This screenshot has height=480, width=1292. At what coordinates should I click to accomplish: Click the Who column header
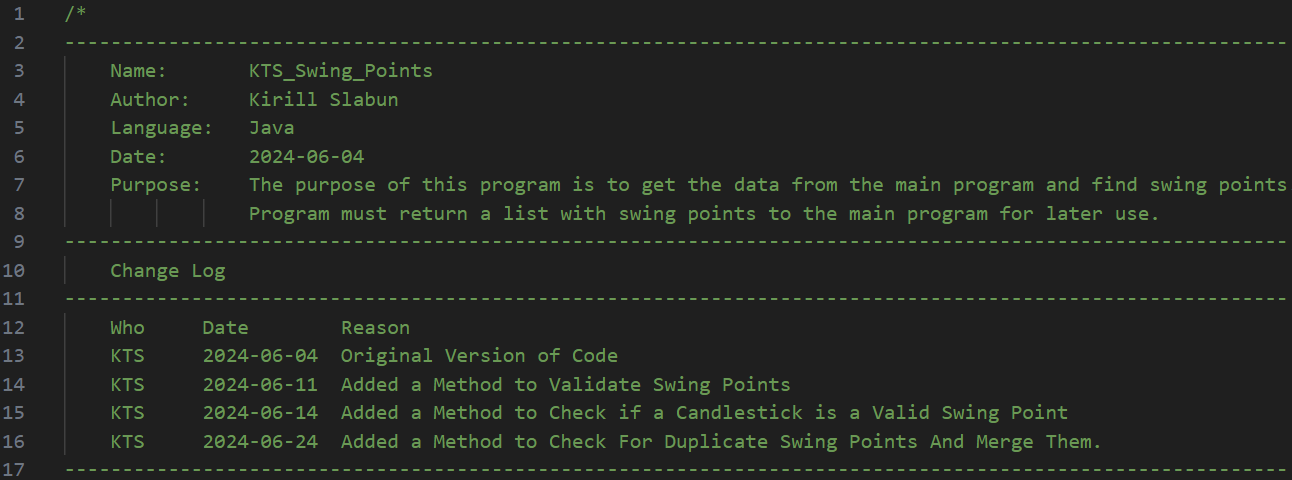tap(127, 328)
